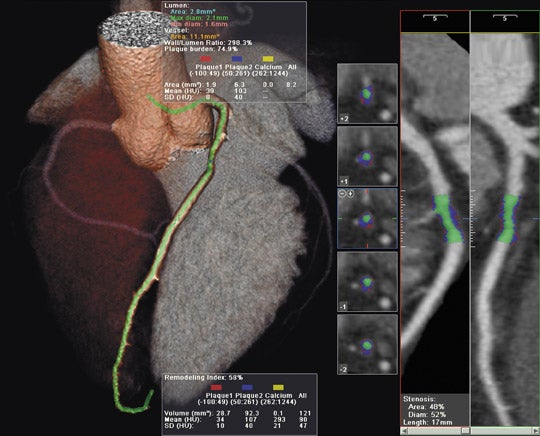The height and width of the screenshot is (436, 540).
Task: Click yellow Calcium swatch in Remodeling Index panel
Action: (x=278, y=387)
